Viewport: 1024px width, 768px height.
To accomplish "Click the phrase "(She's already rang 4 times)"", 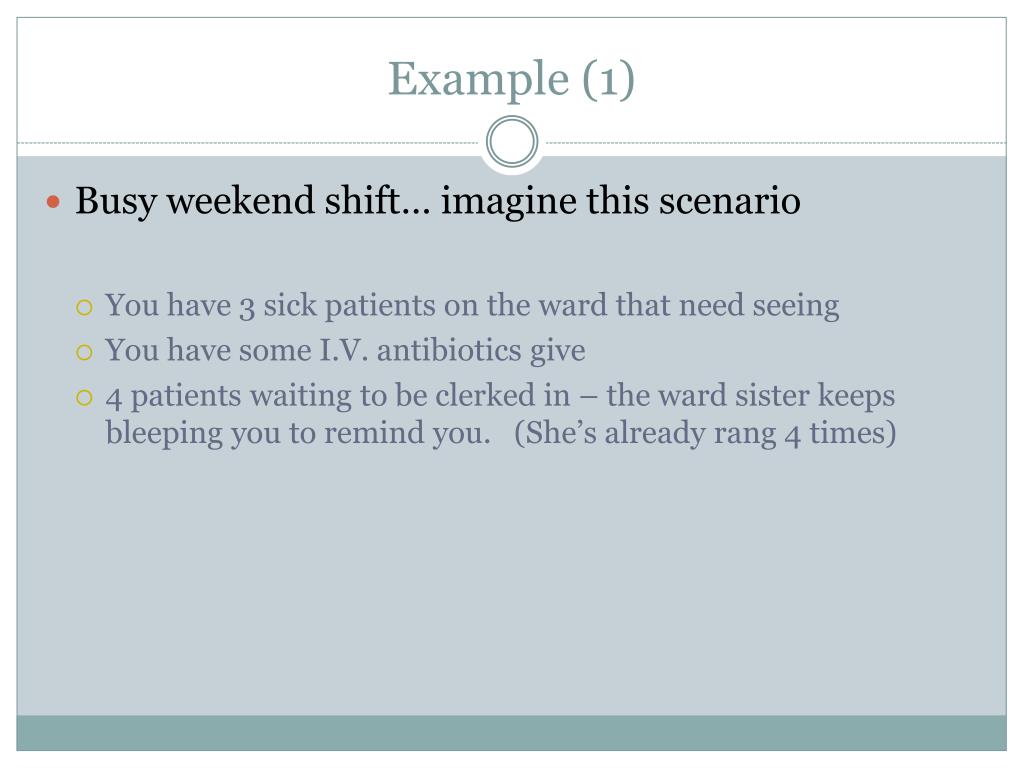I will pos(705,433).
